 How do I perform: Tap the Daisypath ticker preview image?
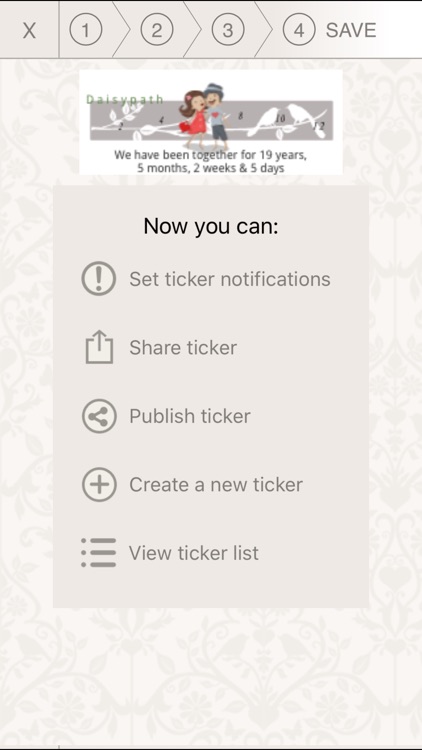[x=211, y=122]
